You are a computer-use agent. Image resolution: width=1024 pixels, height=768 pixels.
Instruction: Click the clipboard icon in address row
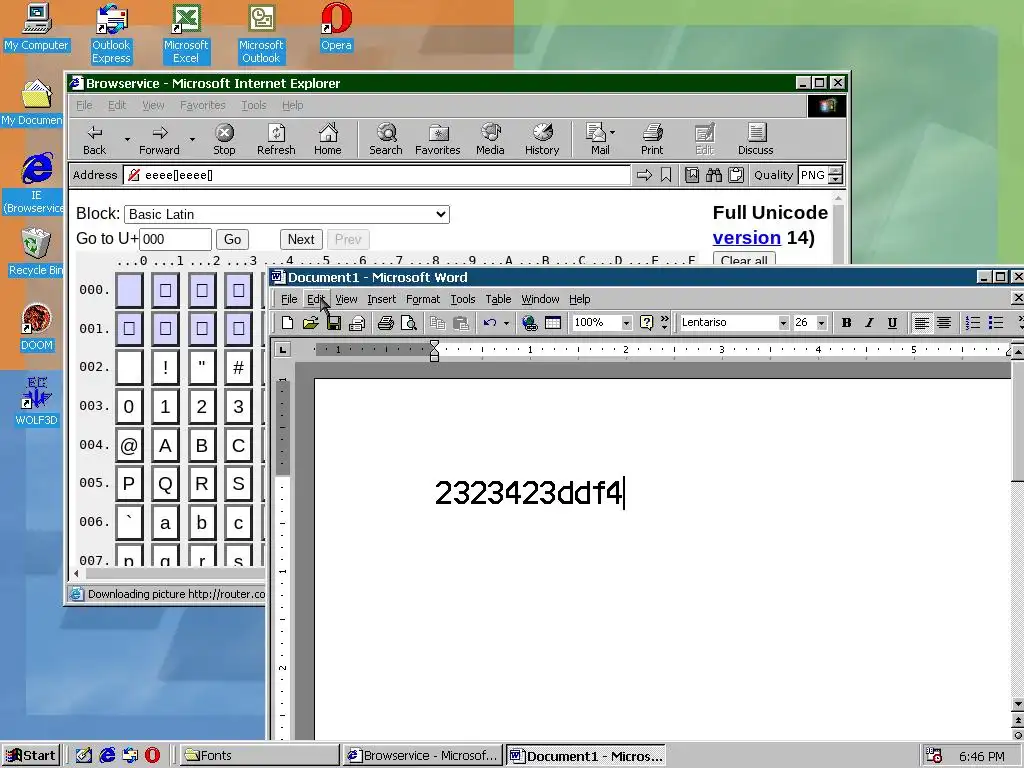736,175
